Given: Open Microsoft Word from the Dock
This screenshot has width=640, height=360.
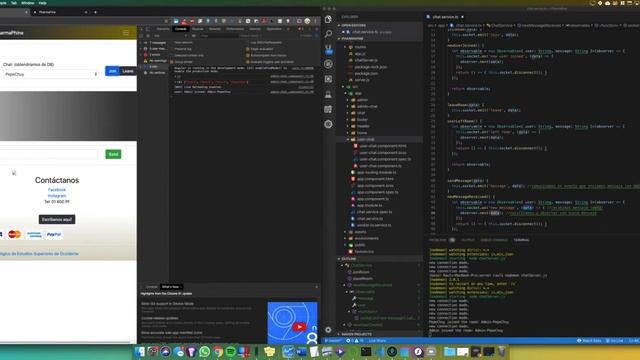Looking at the screenshot, I should pos(301,351).
